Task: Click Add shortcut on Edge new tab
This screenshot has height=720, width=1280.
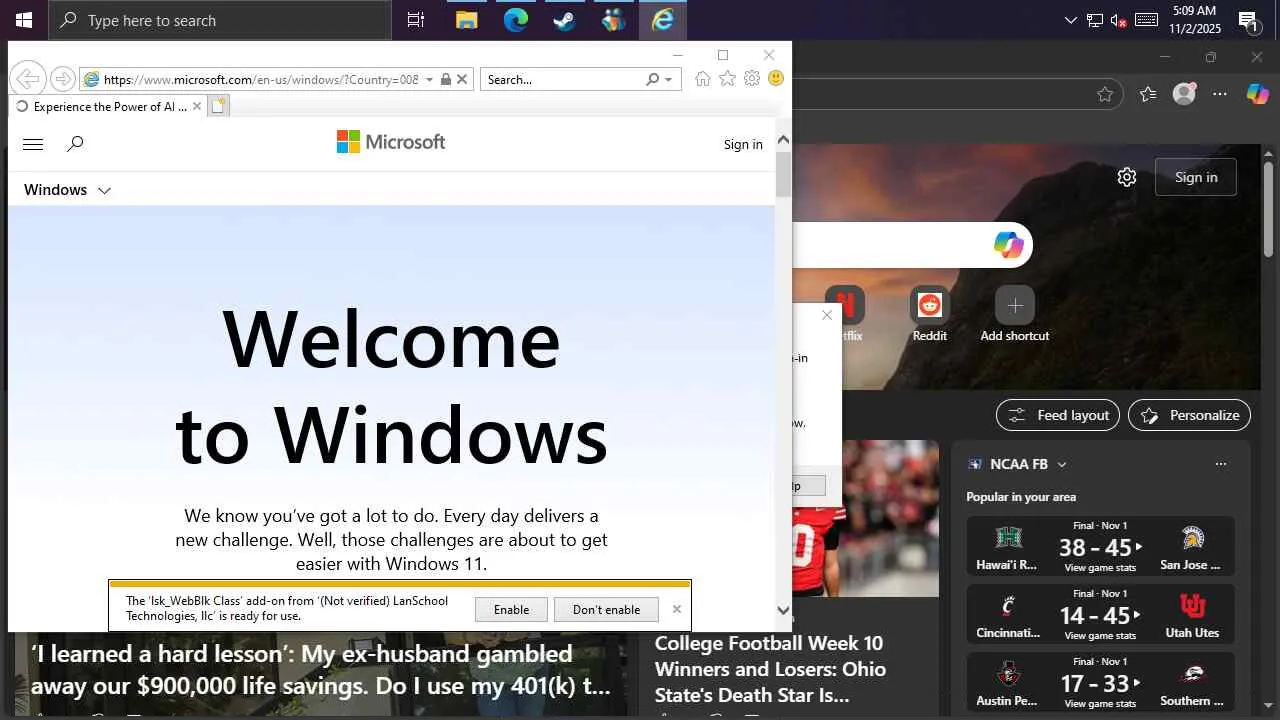Action: [1014, 314]
